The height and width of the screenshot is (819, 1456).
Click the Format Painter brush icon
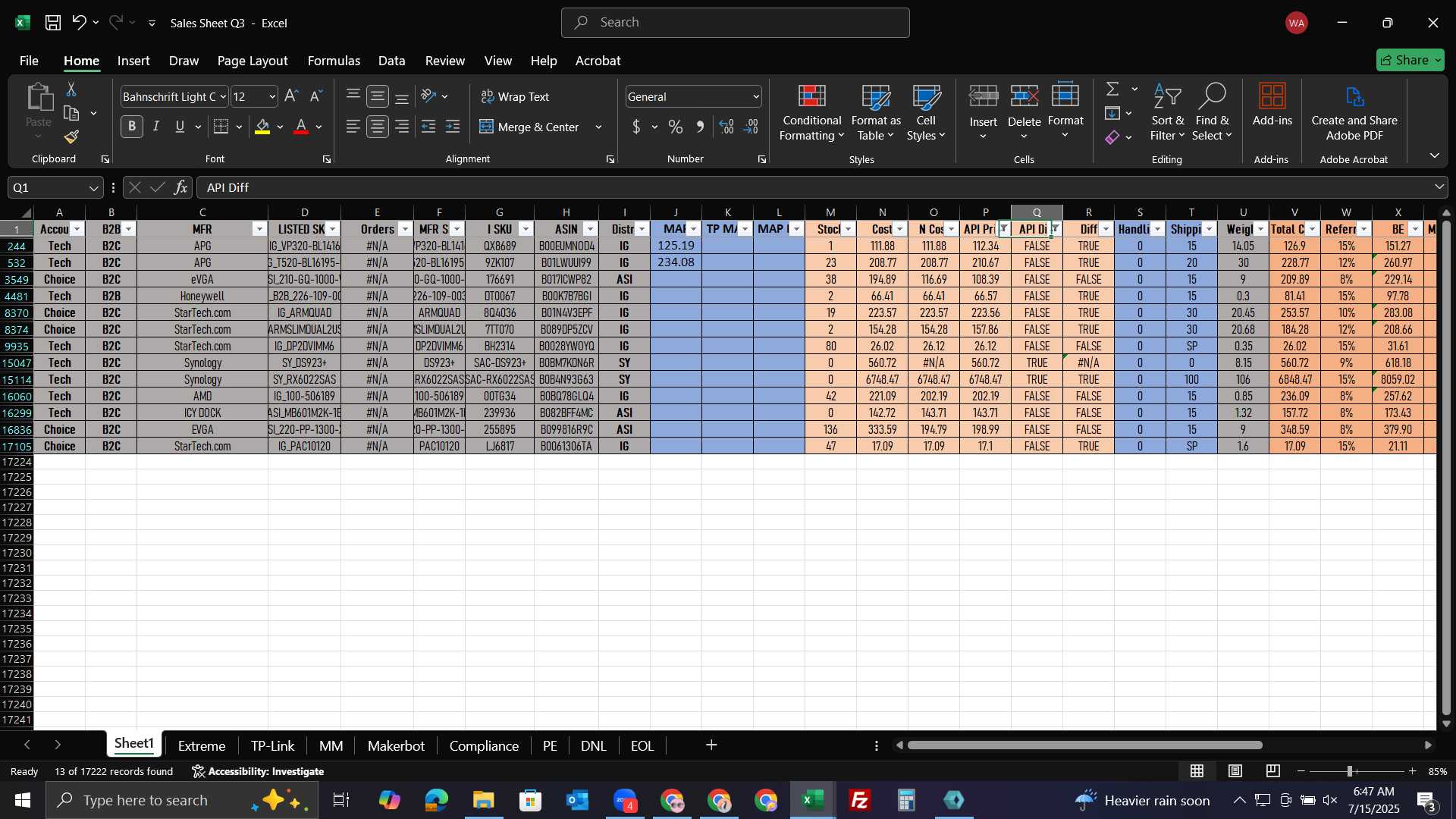click(x=71, y=137)
